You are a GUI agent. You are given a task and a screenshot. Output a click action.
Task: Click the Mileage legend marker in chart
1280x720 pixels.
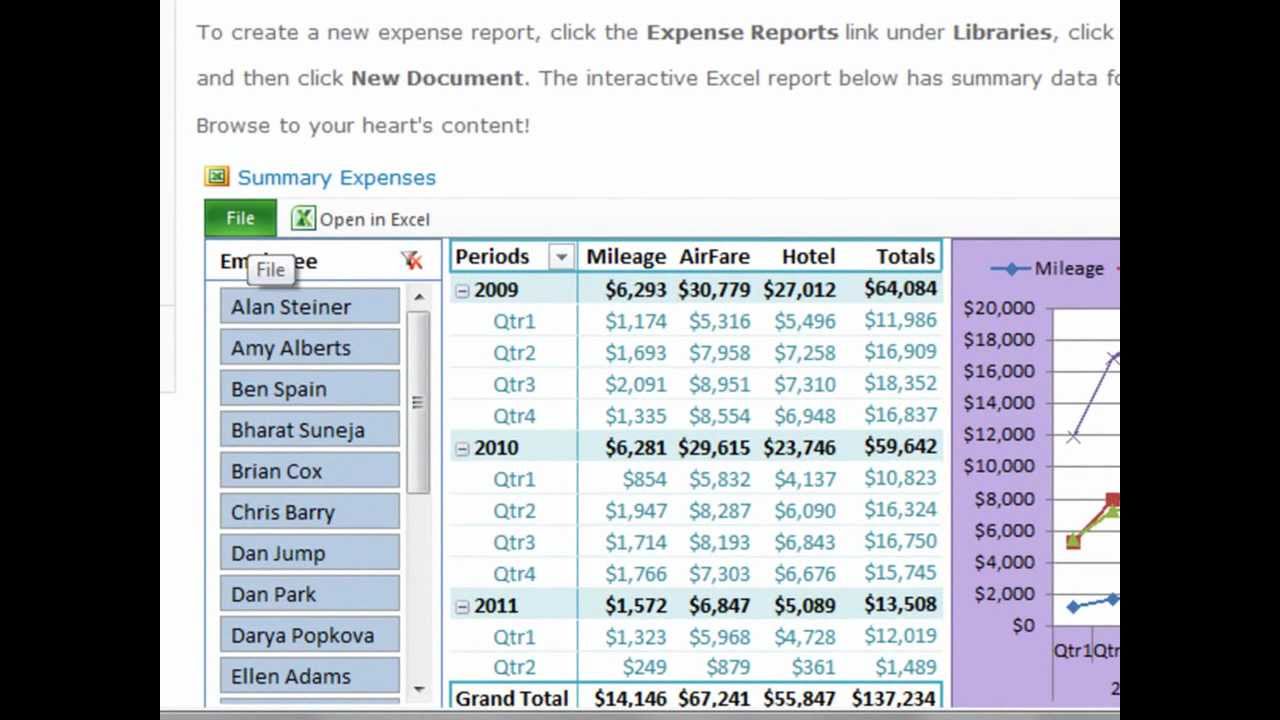[1012, 268]
